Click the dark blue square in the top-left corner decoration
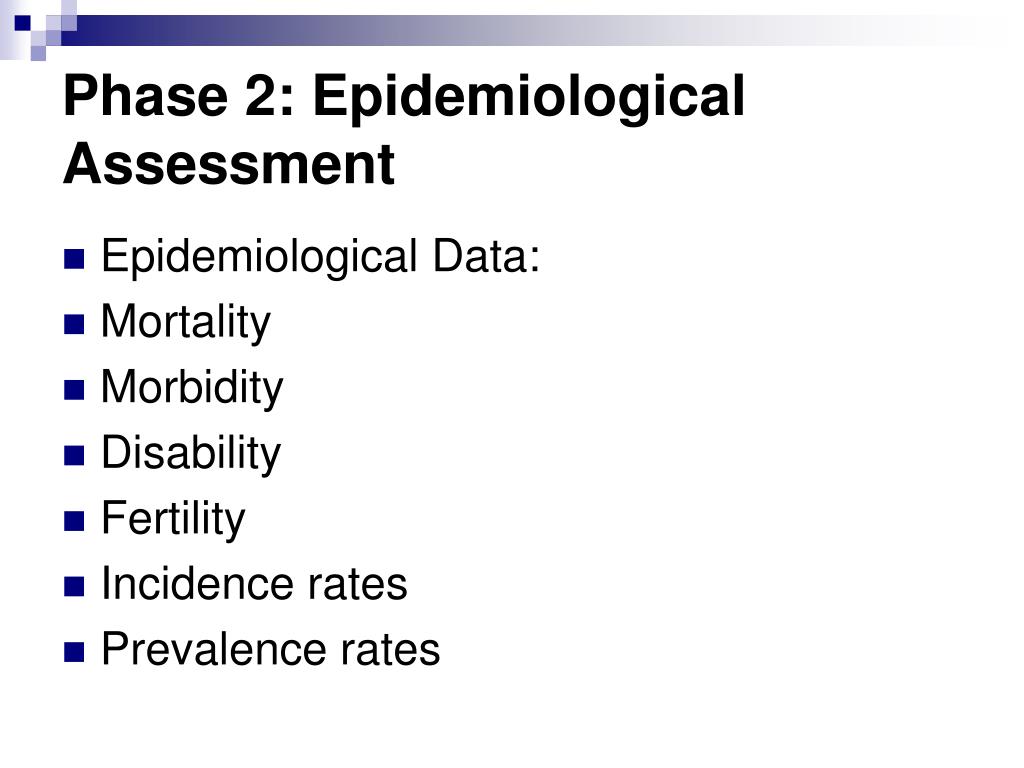1024x768 pixels. [x=23, y=24]
